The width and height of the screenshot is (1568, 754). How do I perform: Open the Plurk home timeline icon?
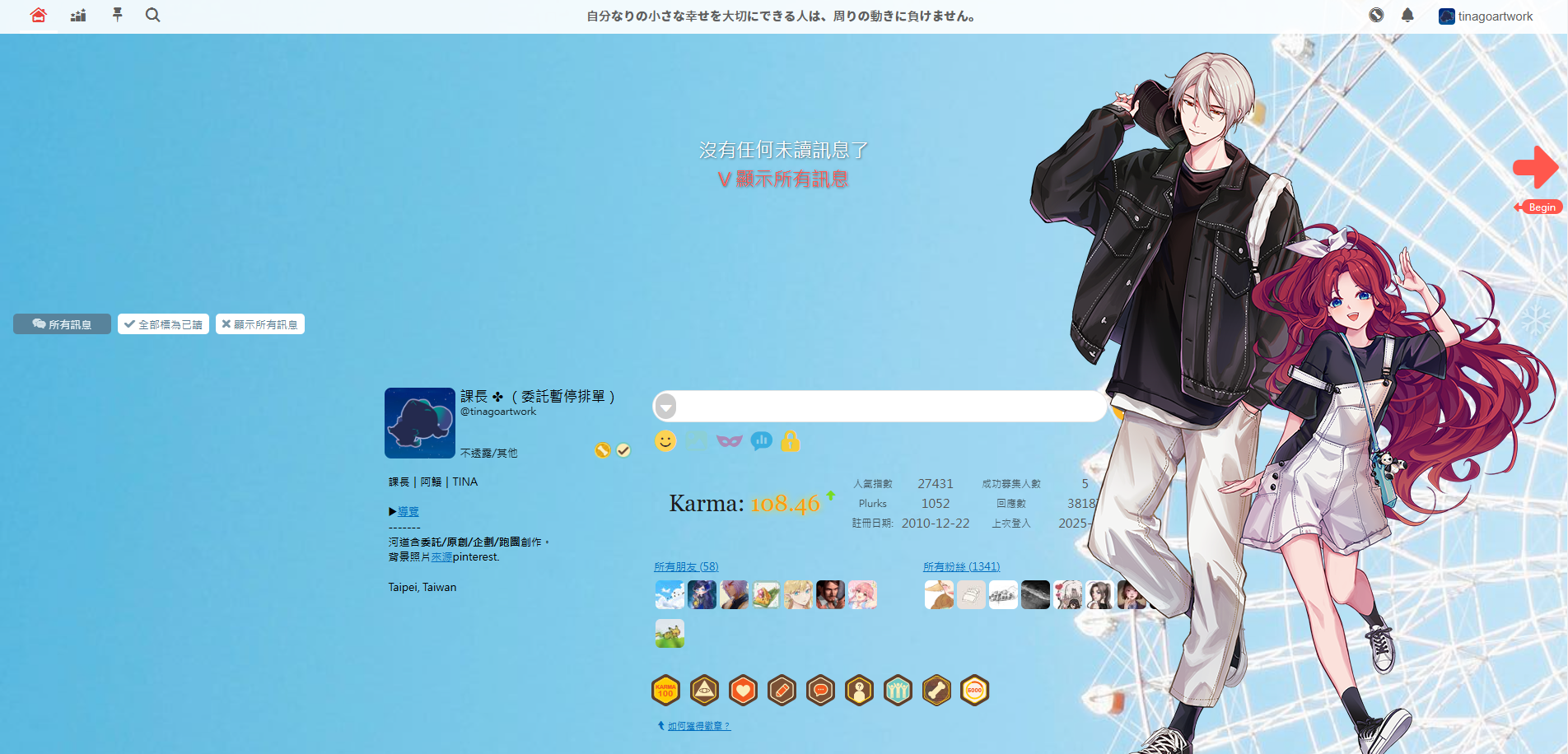(x=38, y=16)
